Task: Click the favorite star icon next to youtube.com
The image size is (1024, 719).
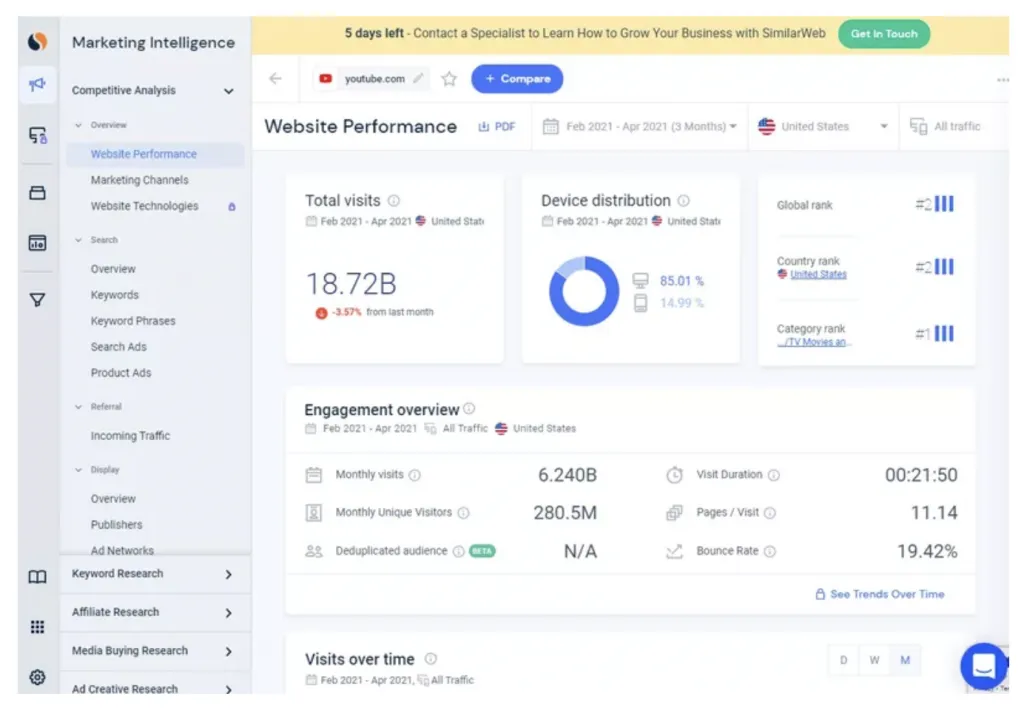Action: 449,79
